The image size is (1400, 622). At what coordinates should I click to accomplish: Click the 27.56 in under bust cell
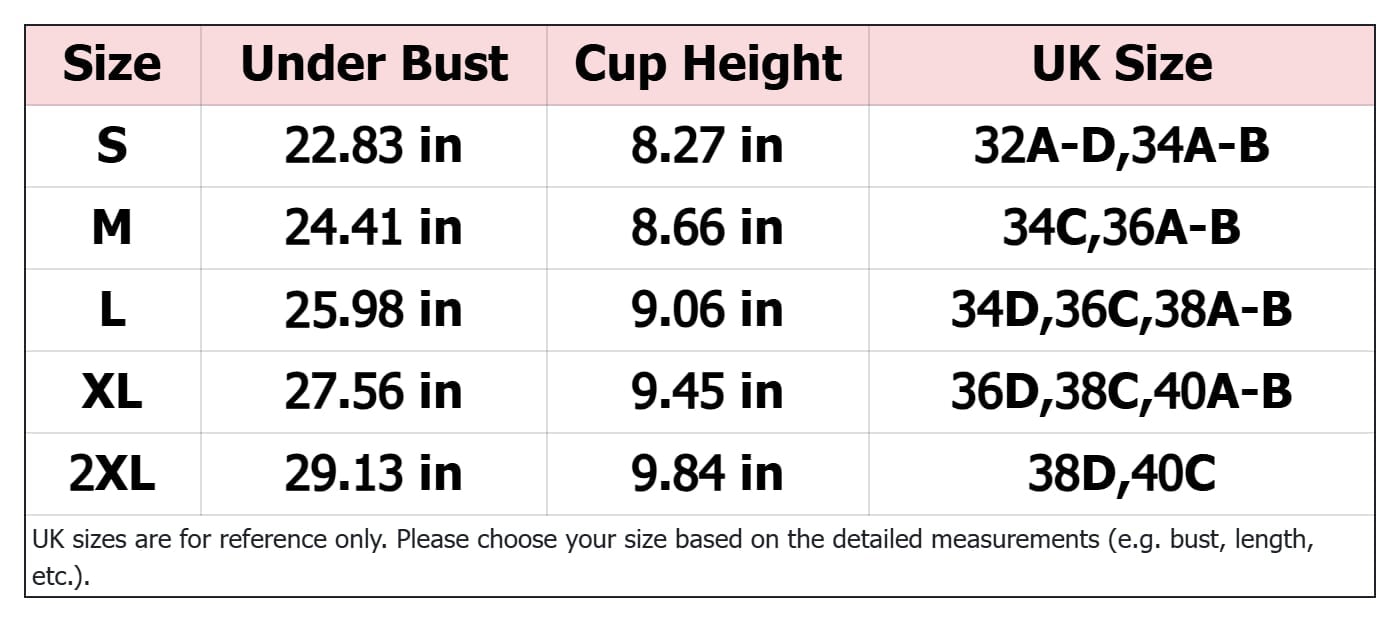tap(374, 392)
